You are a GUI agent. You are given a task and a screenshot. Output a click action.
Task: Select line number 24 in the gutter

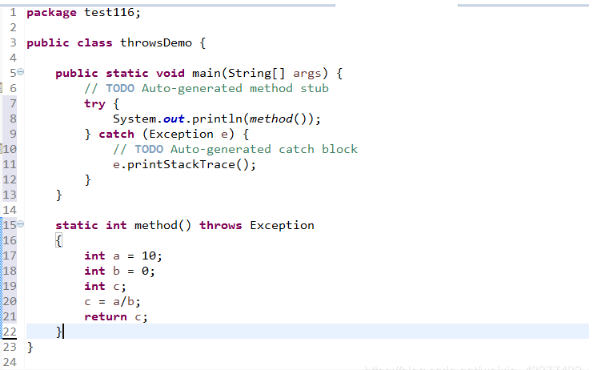point(10,362)
